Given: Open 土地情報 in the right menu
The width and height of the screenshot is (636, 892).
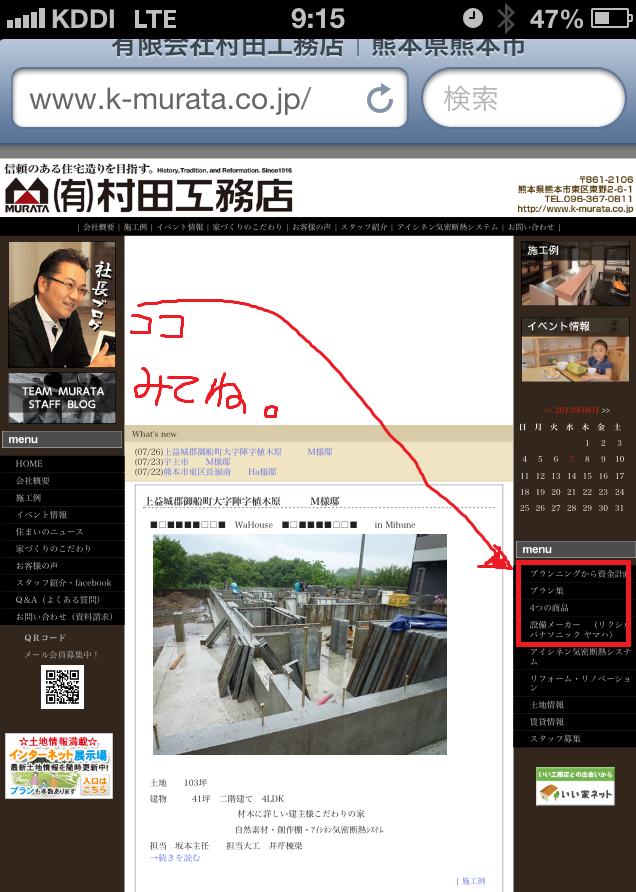Looking at the screenshot, I should pos(547,705).
